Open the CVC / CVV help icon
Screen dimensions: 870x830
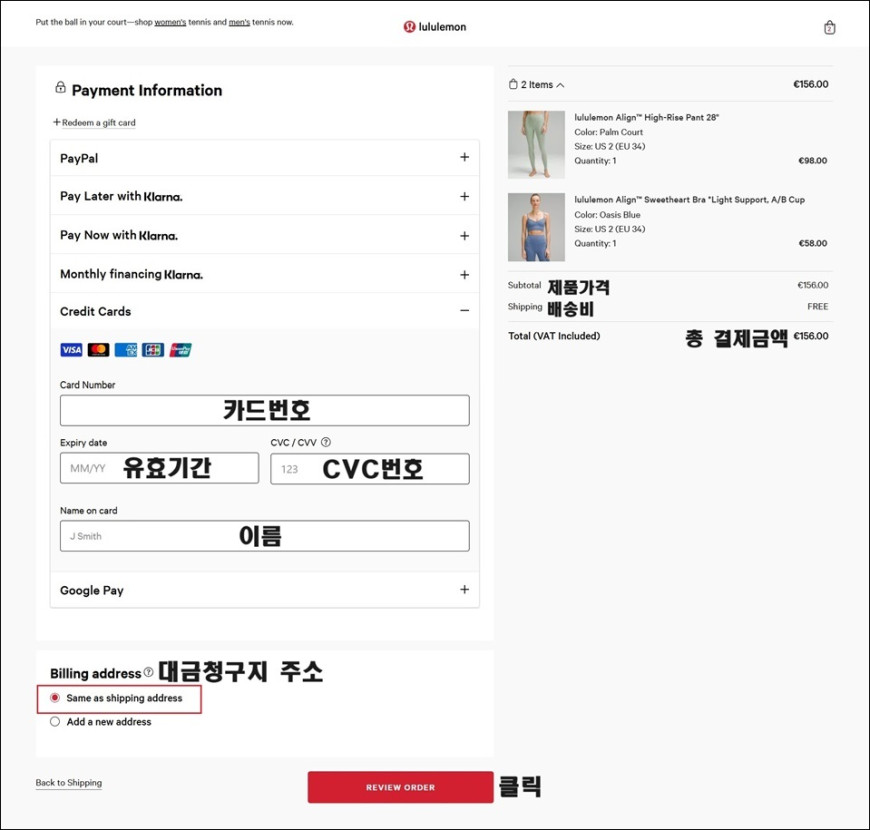click(326, 442)
